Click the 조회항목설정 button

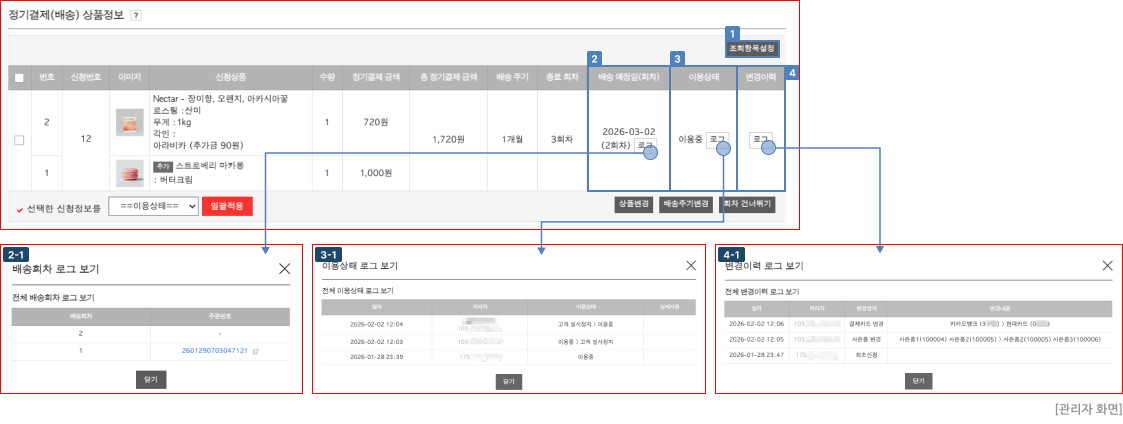point(751,48)
